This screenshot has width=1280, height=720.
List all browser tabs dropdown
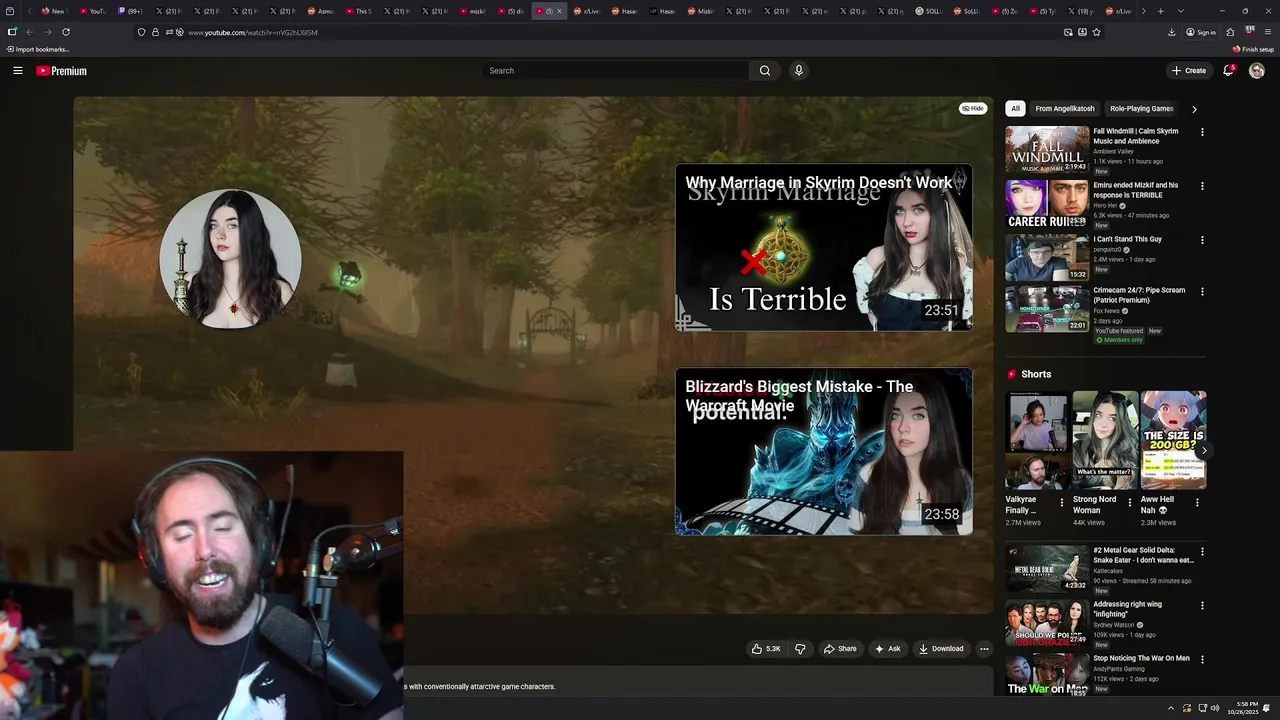click(1181, 11)
